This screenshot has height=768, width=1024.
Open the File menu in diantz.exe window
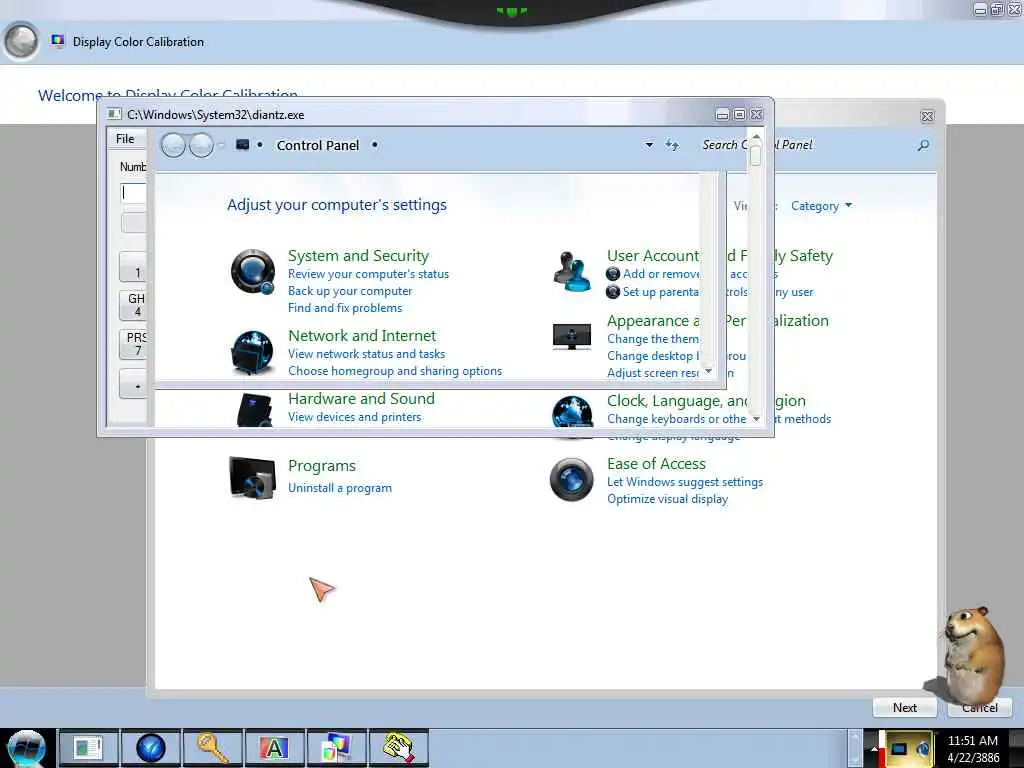[125, 138]
